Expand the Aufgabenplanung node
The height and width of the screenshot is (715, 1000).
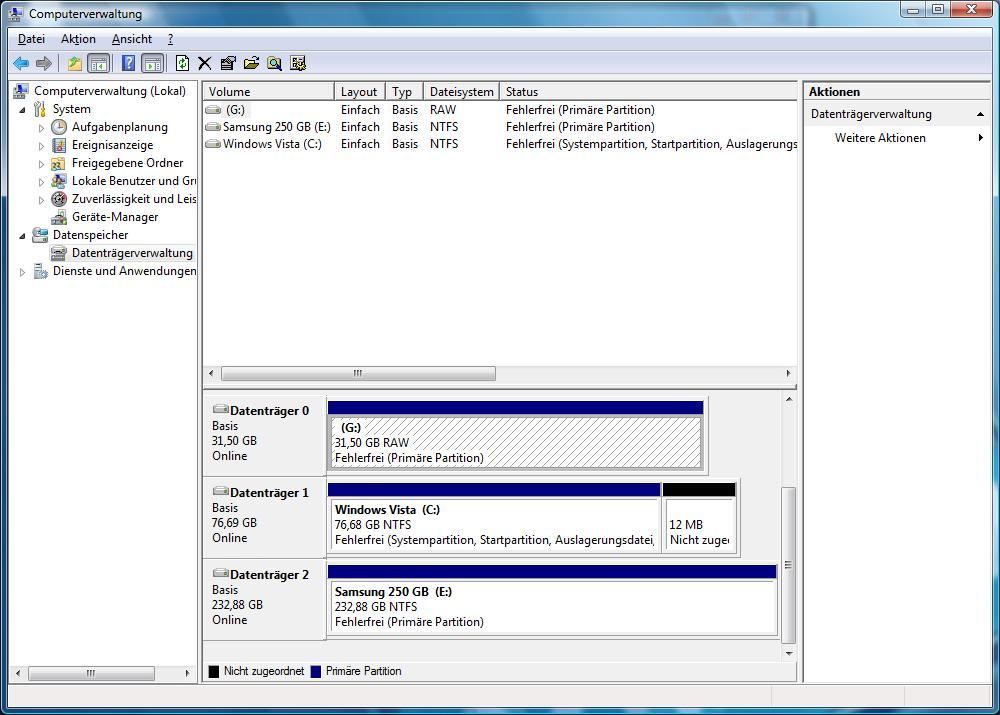pyautogui.click(x=41, y=128)
